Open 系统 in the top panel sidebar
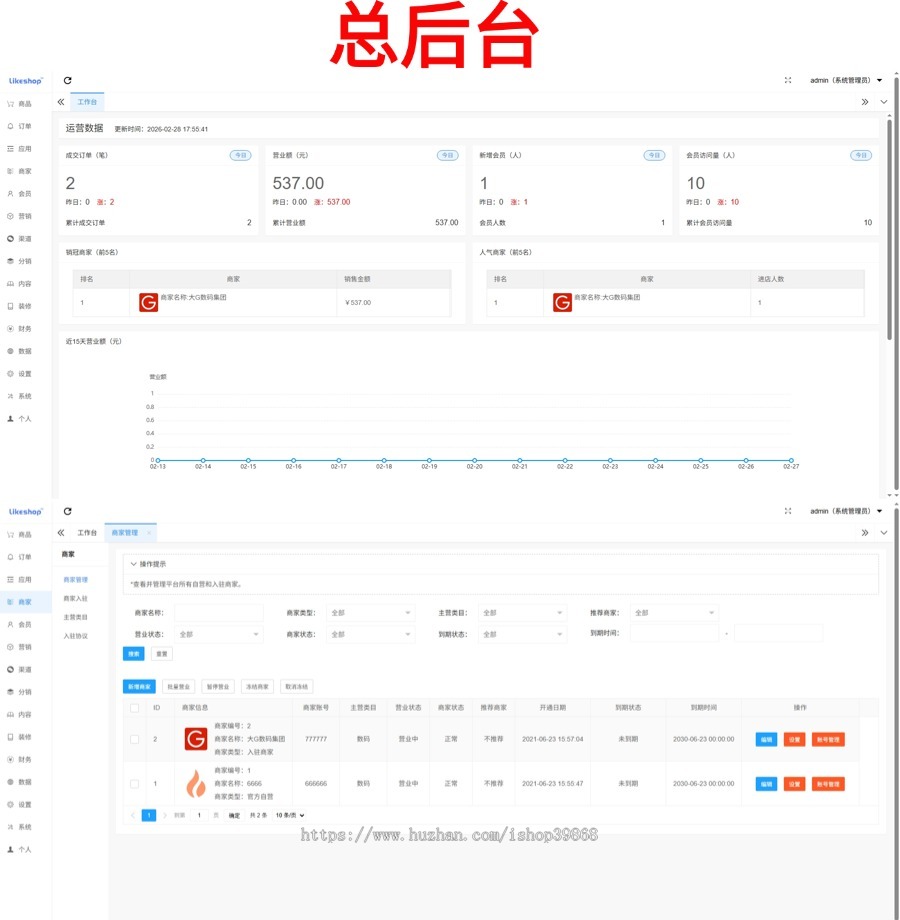Image resolution: width=900 pixels, height=920 pixels. coord(20,396)
